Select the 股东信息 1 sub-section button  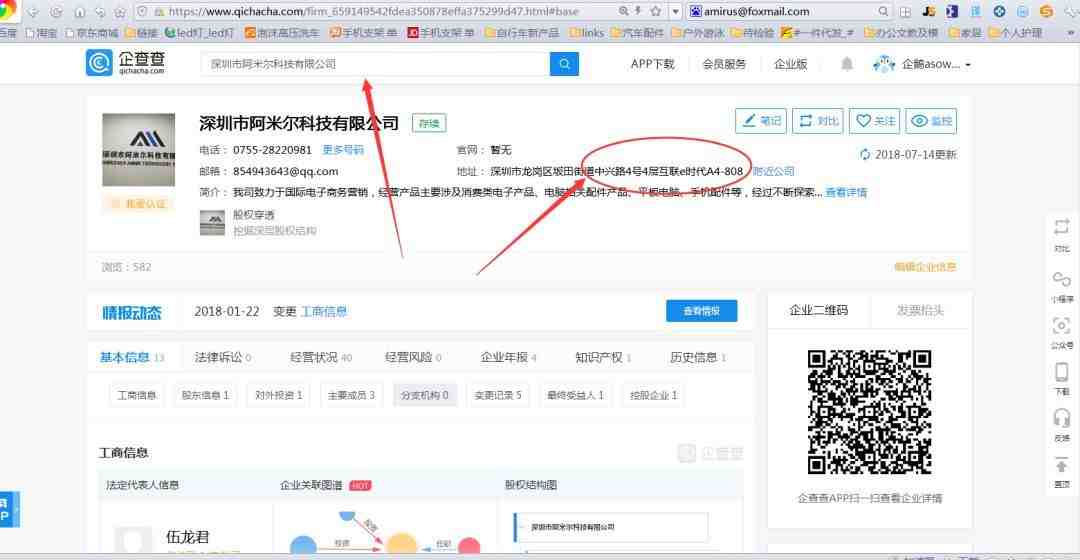(205, 395)
